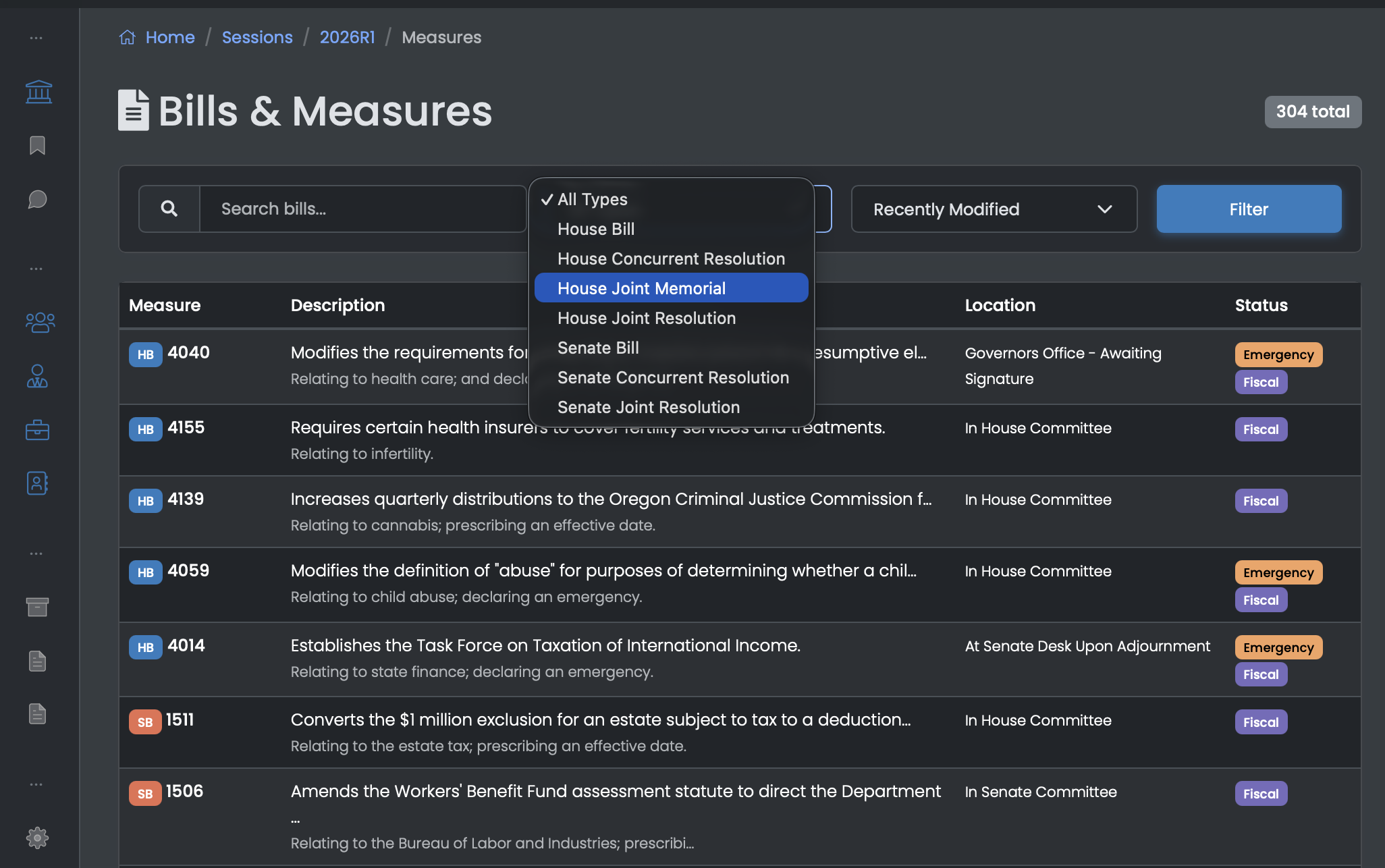
Task: Open the Sessions breadcrumb link
Action: (257, 37)
